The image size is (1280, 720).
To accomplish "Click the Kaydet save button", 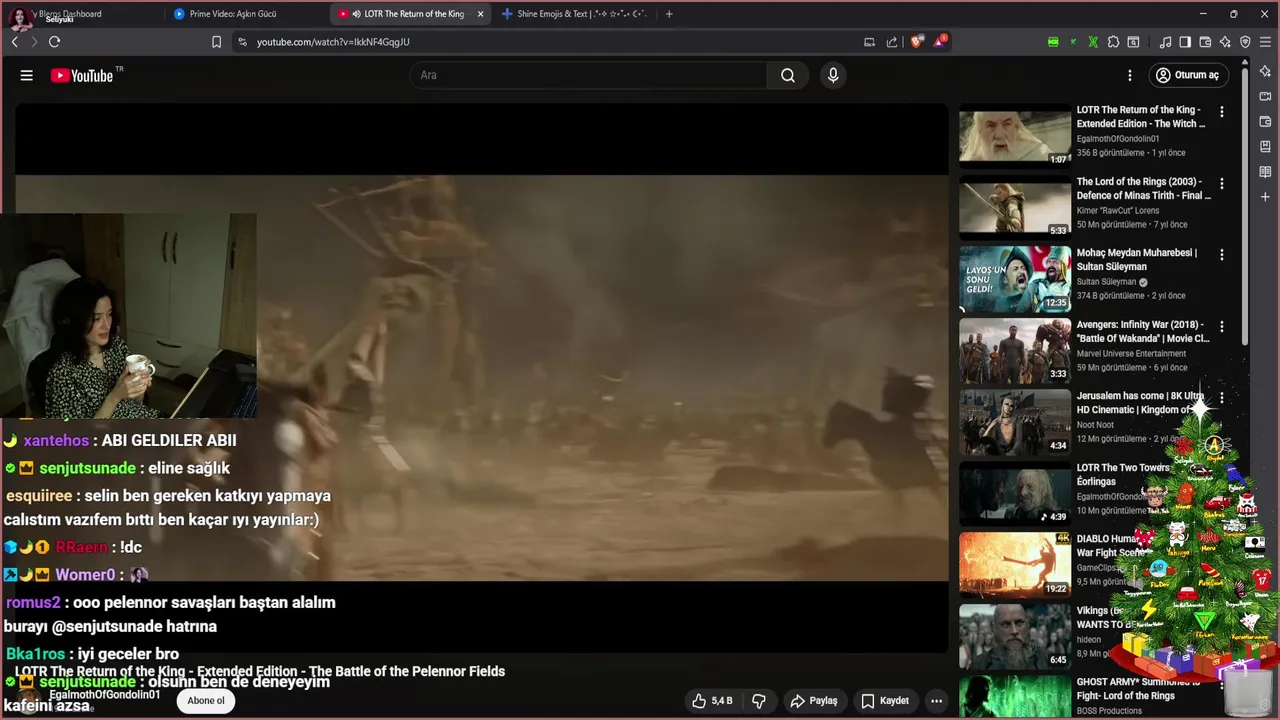I will (x=884, y=701).
